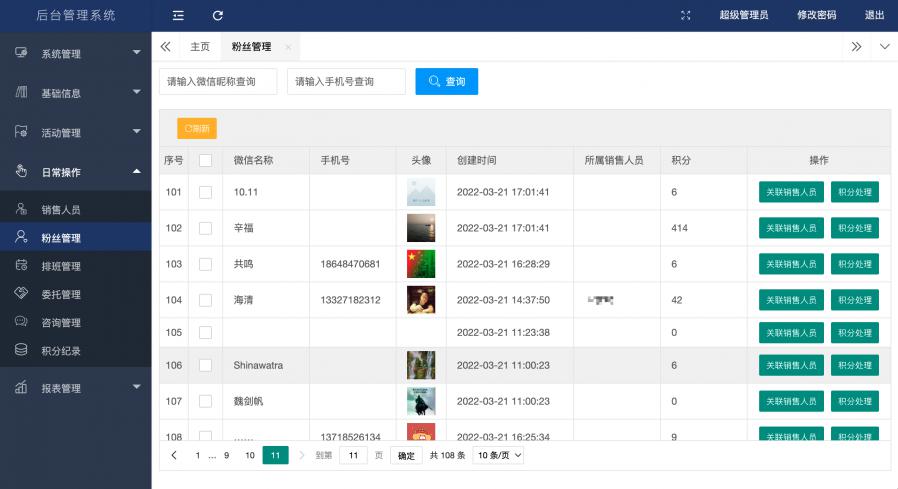Click the page refresh icon in header
The height and width of the screenshot is (489, 898).
[x=218, y=15]
